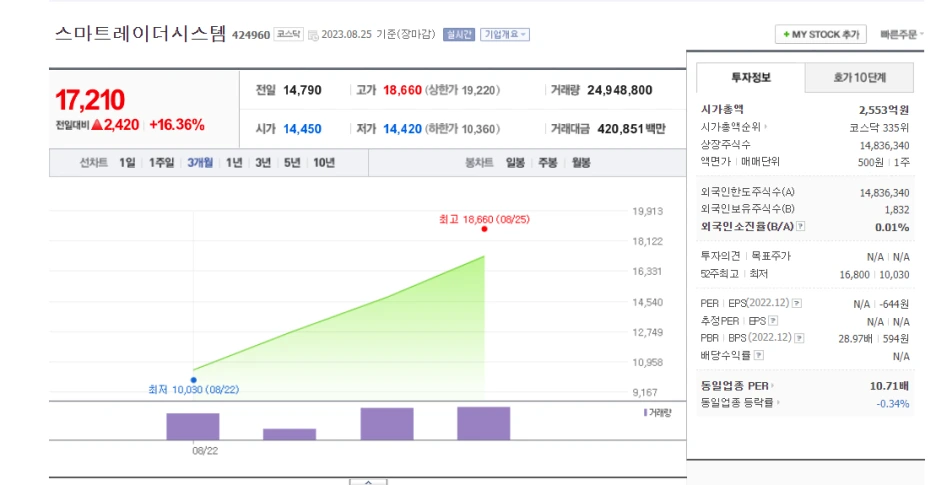Click the current price 17,210
This screenshot has height=485, width=936.
pyautogui.click(x=90, y=100)
